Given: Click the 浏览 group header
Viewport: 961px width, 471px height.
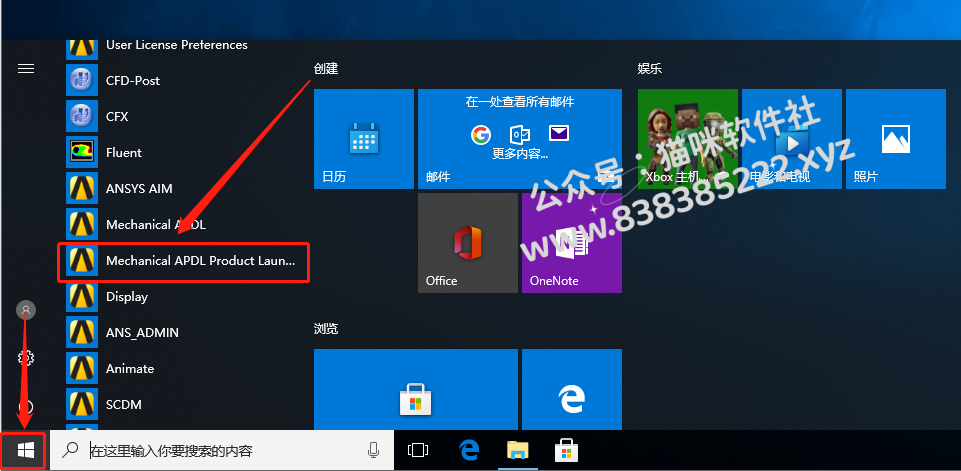Looking at the screenshot, I should point(326,329).
